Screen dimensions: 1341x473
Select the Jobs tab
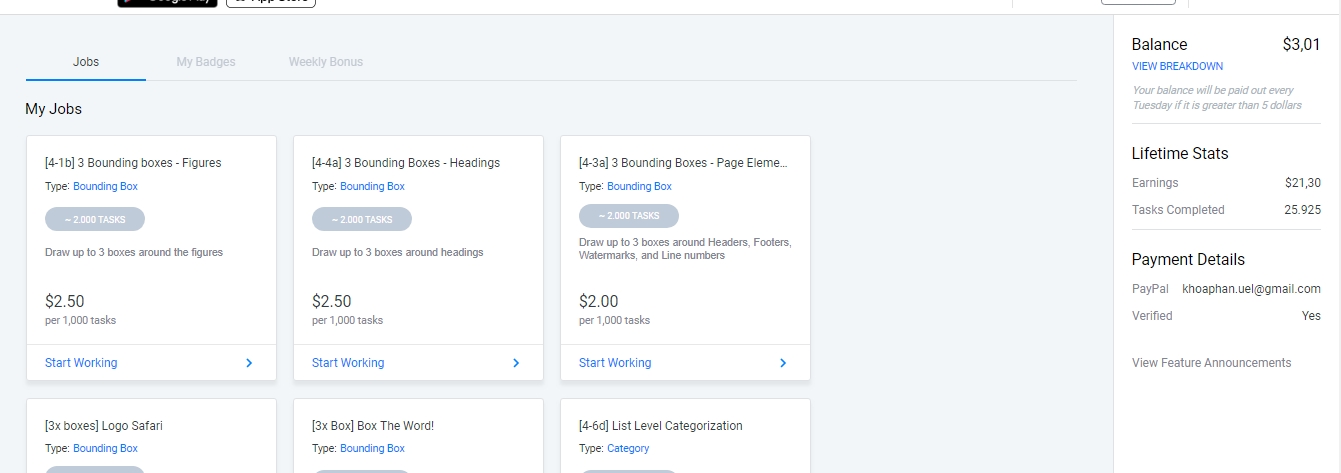(86, 62)
